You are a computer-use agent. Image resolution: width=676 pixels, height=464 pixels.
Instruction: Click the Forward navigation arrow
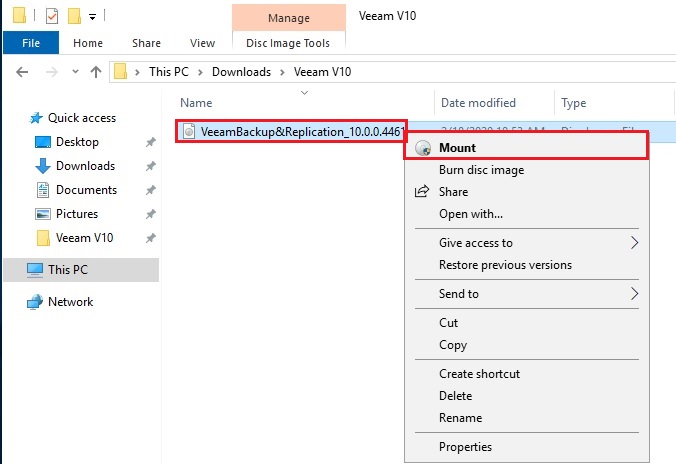pos(51,72)
